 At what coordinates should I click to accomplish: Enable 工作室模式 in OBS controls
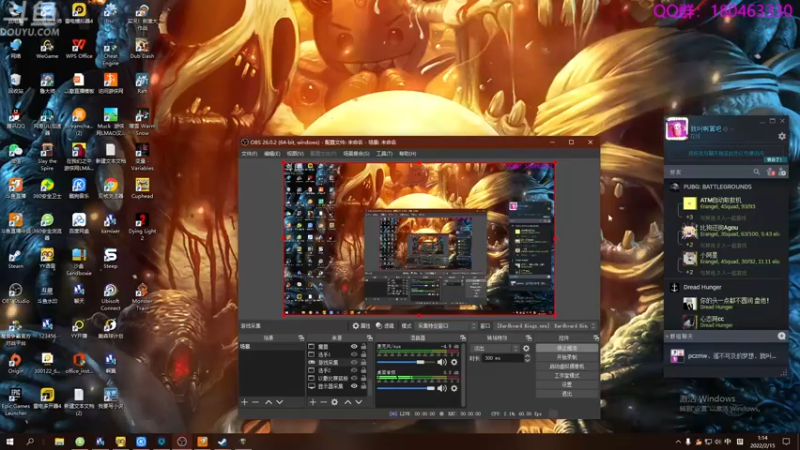point(567,376)
